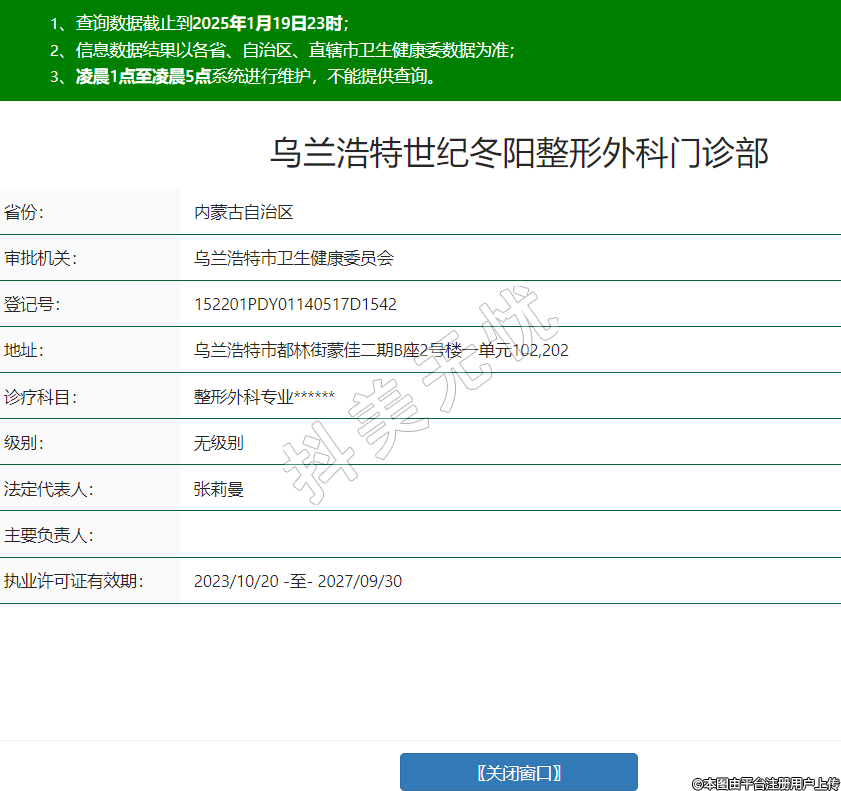Viewport: 841px width, 791px height.
Task: Click the 无级别 value
Action: click(218, 443)
